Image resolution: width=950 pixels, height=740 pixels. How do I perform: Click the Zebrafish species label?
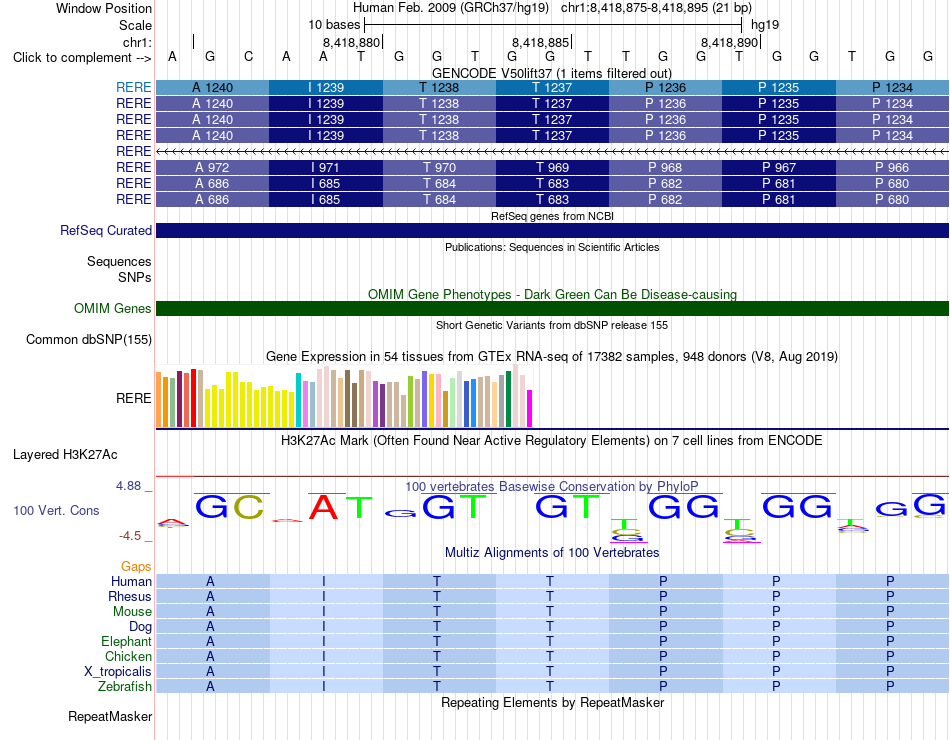(125, 687)
